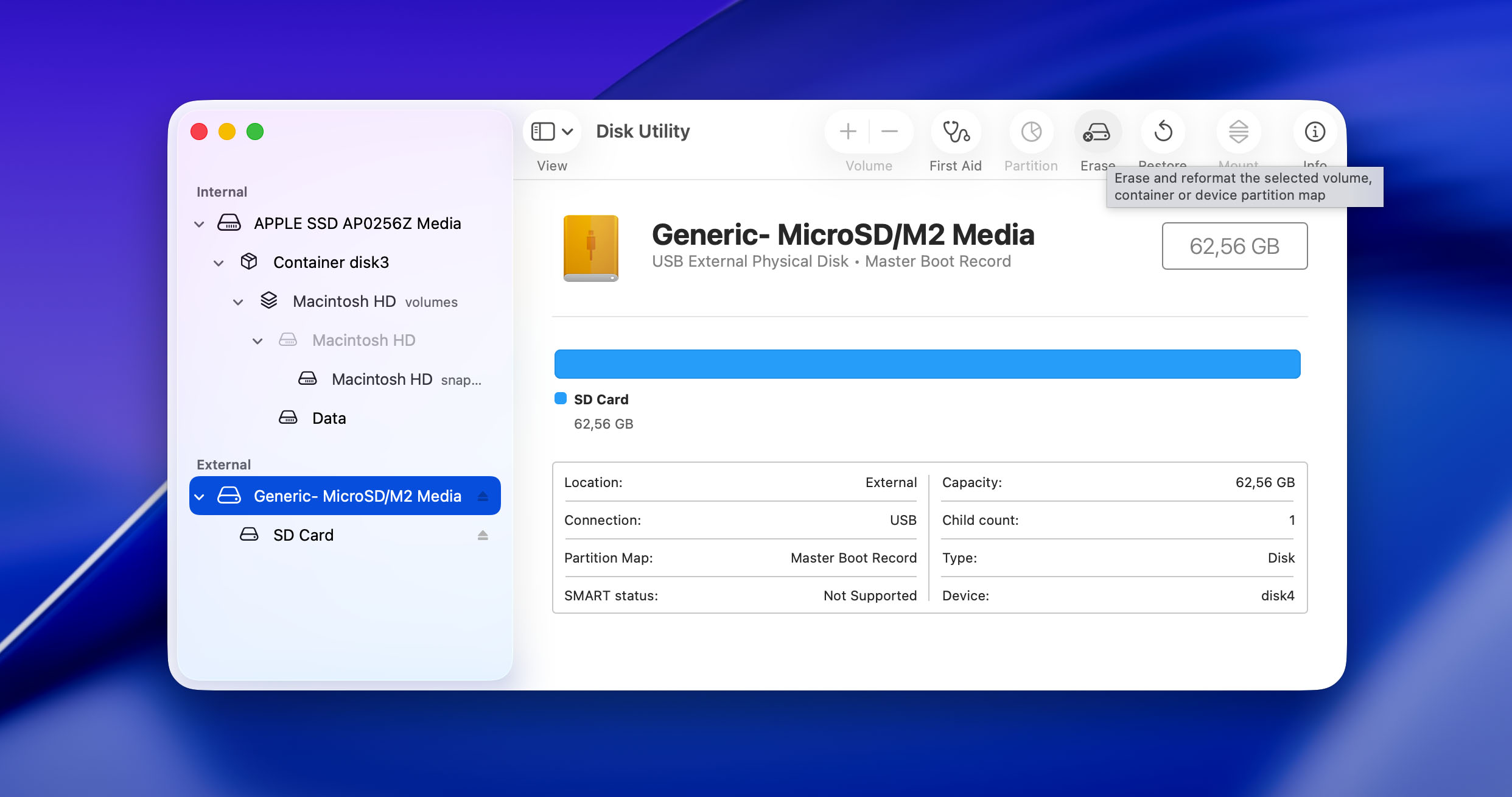Click the disk4 device value
Viewport: 1512px width, 797px height.
point(1278,595)
